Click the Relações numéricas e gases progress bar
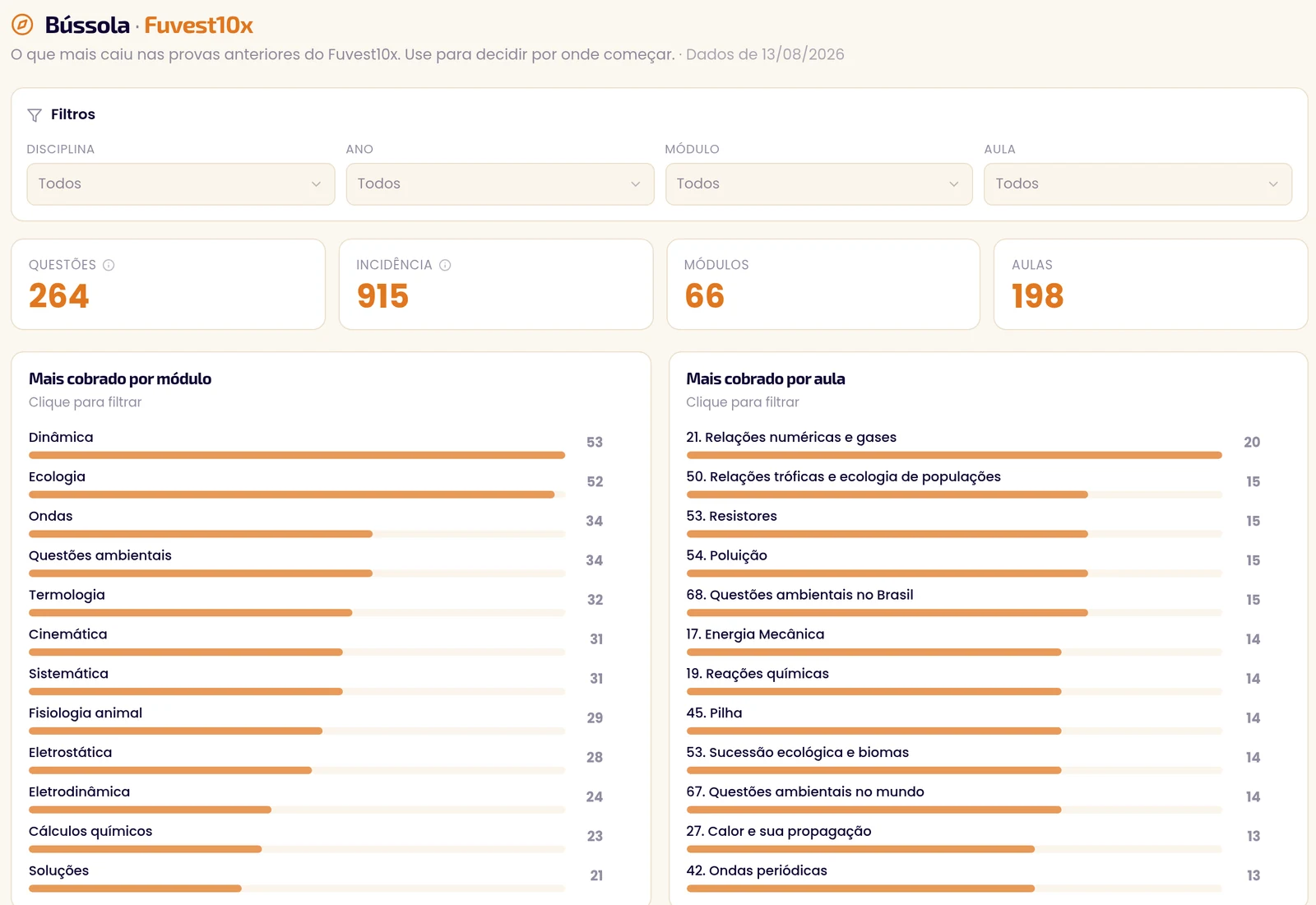 point(954,455)
